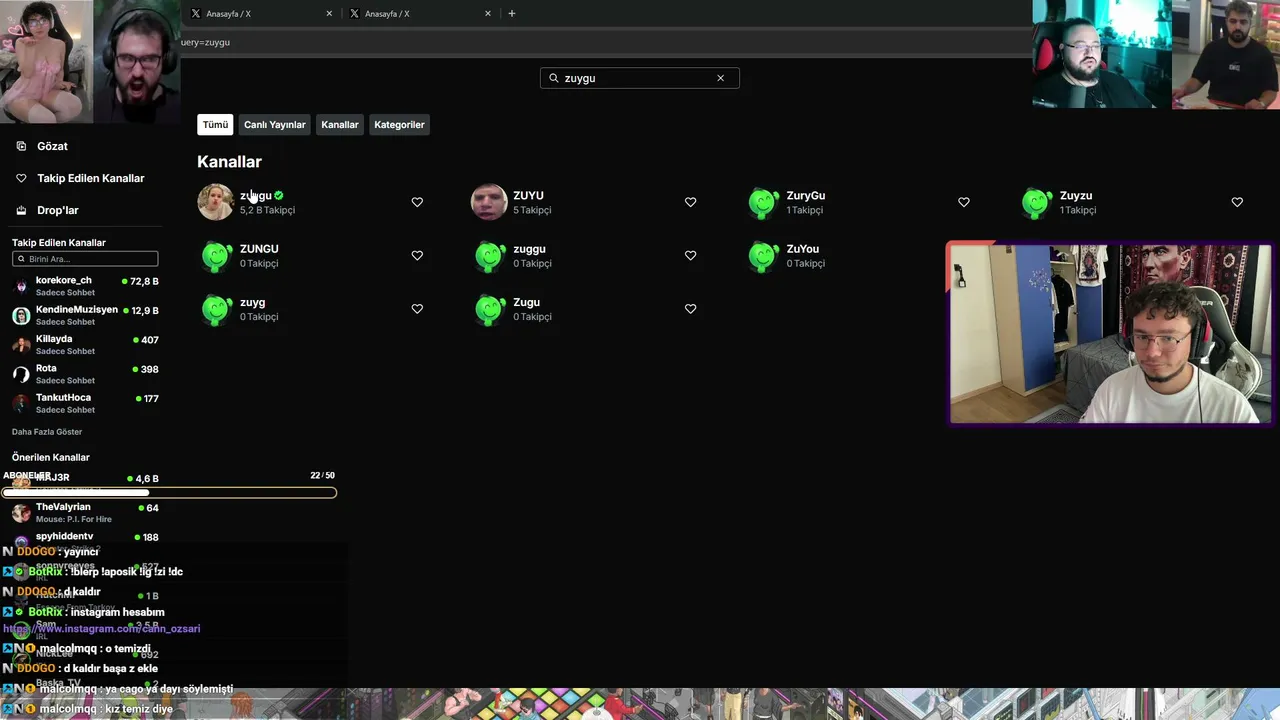Screen dimensions: 1280x720
Task: Follow ZUNGU with the heart button
Action: coord(417,255)
